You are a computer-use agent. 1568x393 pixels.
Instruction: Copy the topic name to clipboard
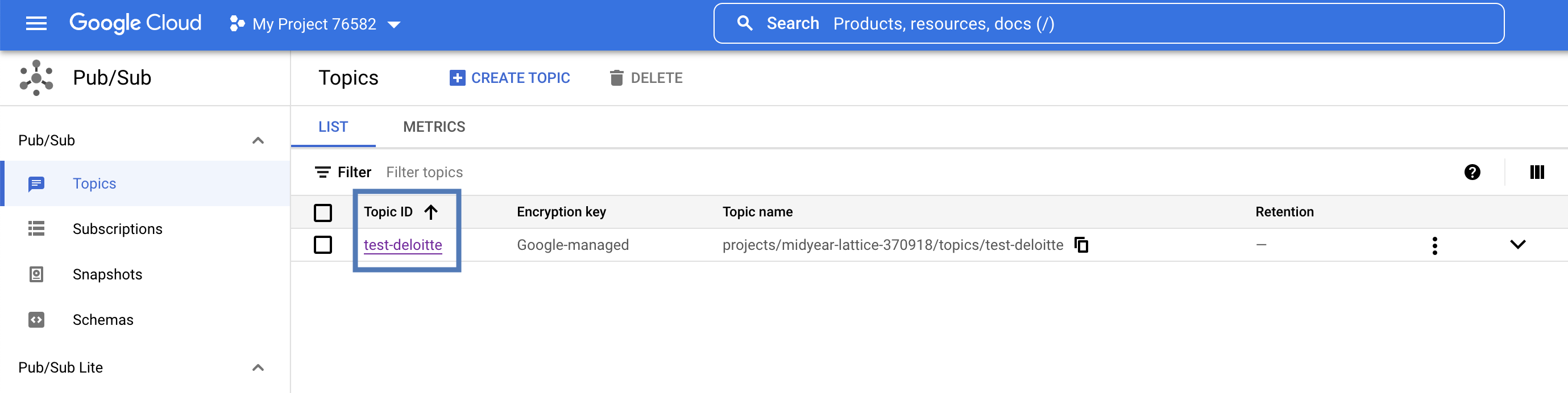[1081, 245]
